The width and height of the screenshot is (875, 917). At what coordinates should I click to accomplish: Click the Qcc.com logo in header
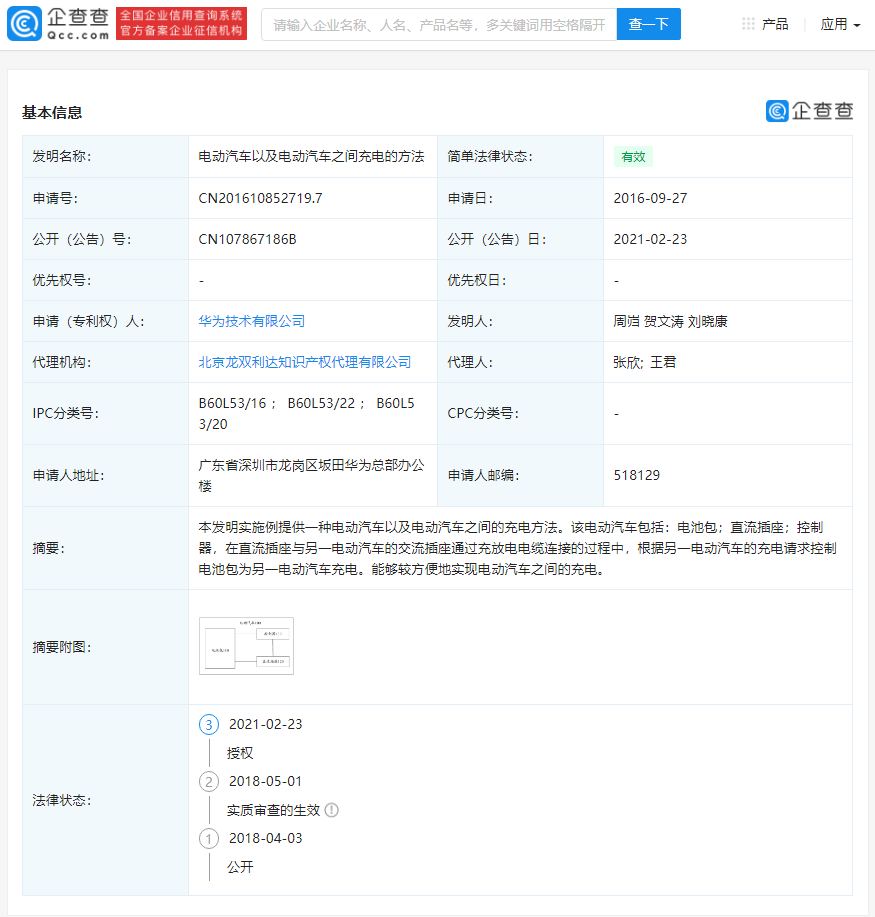click(58, 24)
